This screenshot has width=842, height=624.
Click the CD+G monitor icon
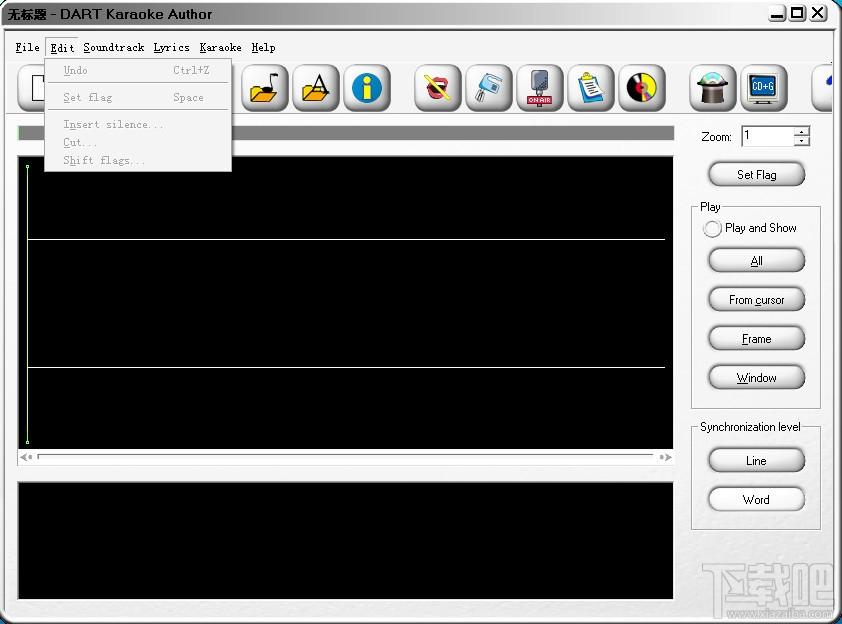(x=764, y=88)
